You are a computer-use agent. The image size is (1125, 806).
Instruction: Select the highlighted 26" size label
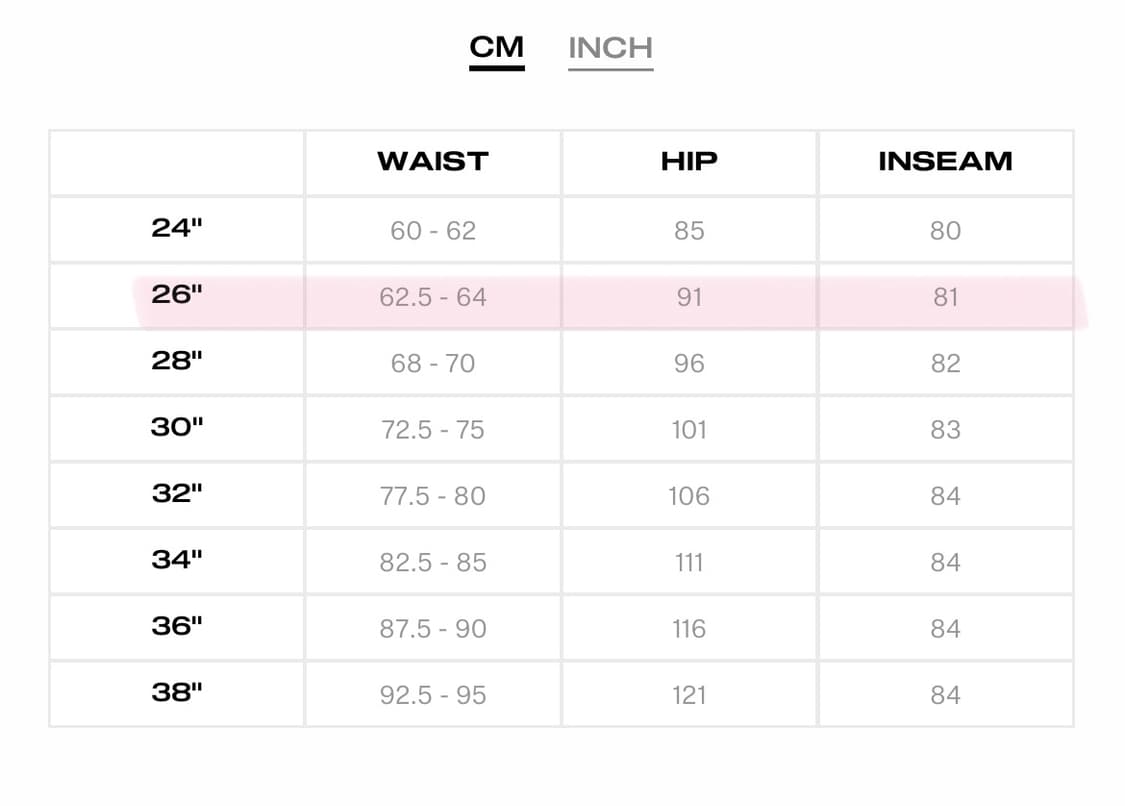coord(176,294)
